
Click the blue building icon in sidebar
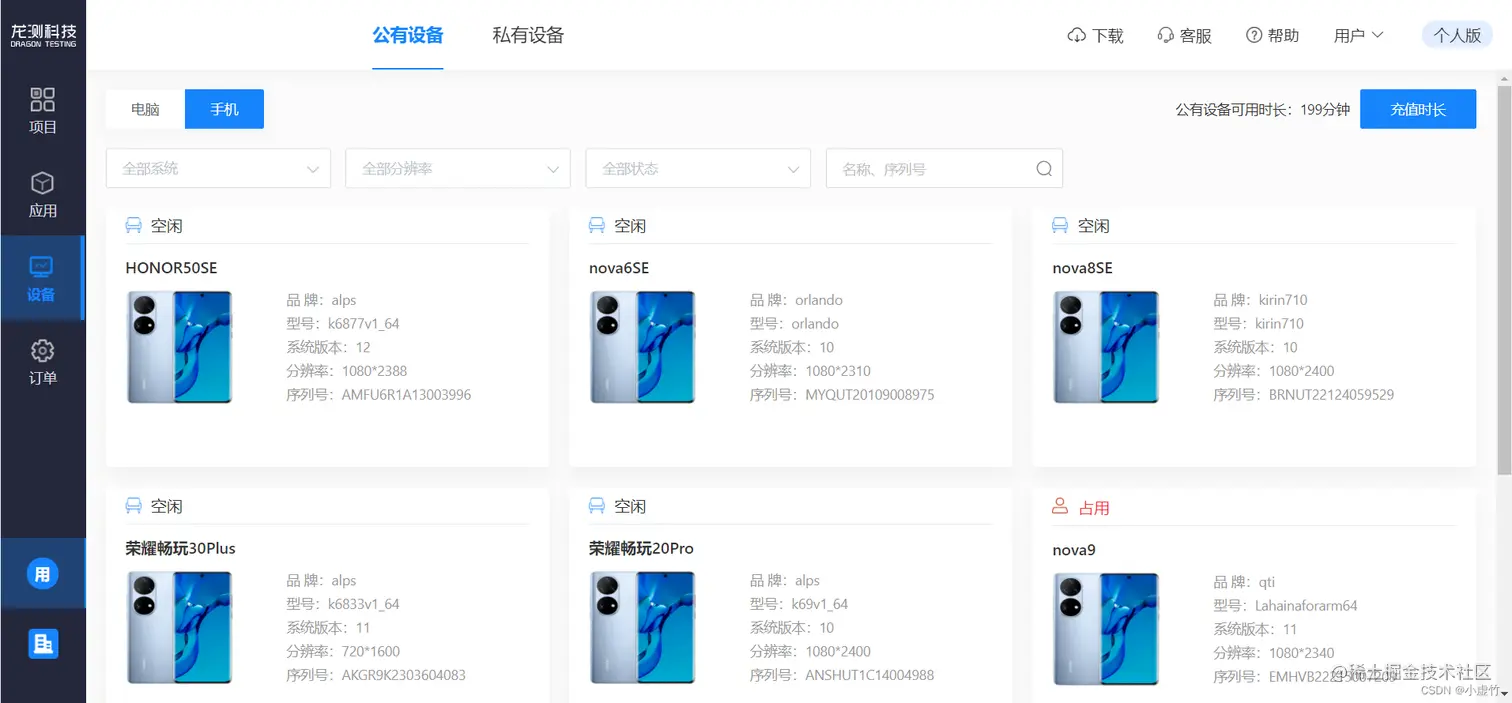click(x=43, y=644)
